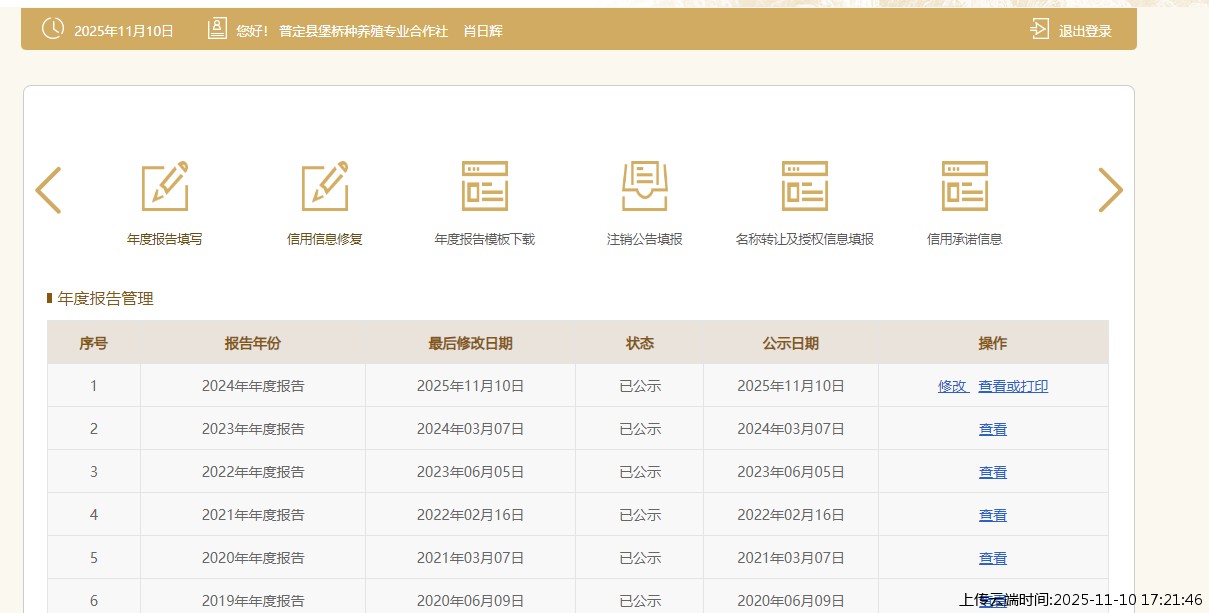The width and height of the screenshot is (1209, 613).
Task: Click the user profile icon near 您好
Action: coord(217,29)
